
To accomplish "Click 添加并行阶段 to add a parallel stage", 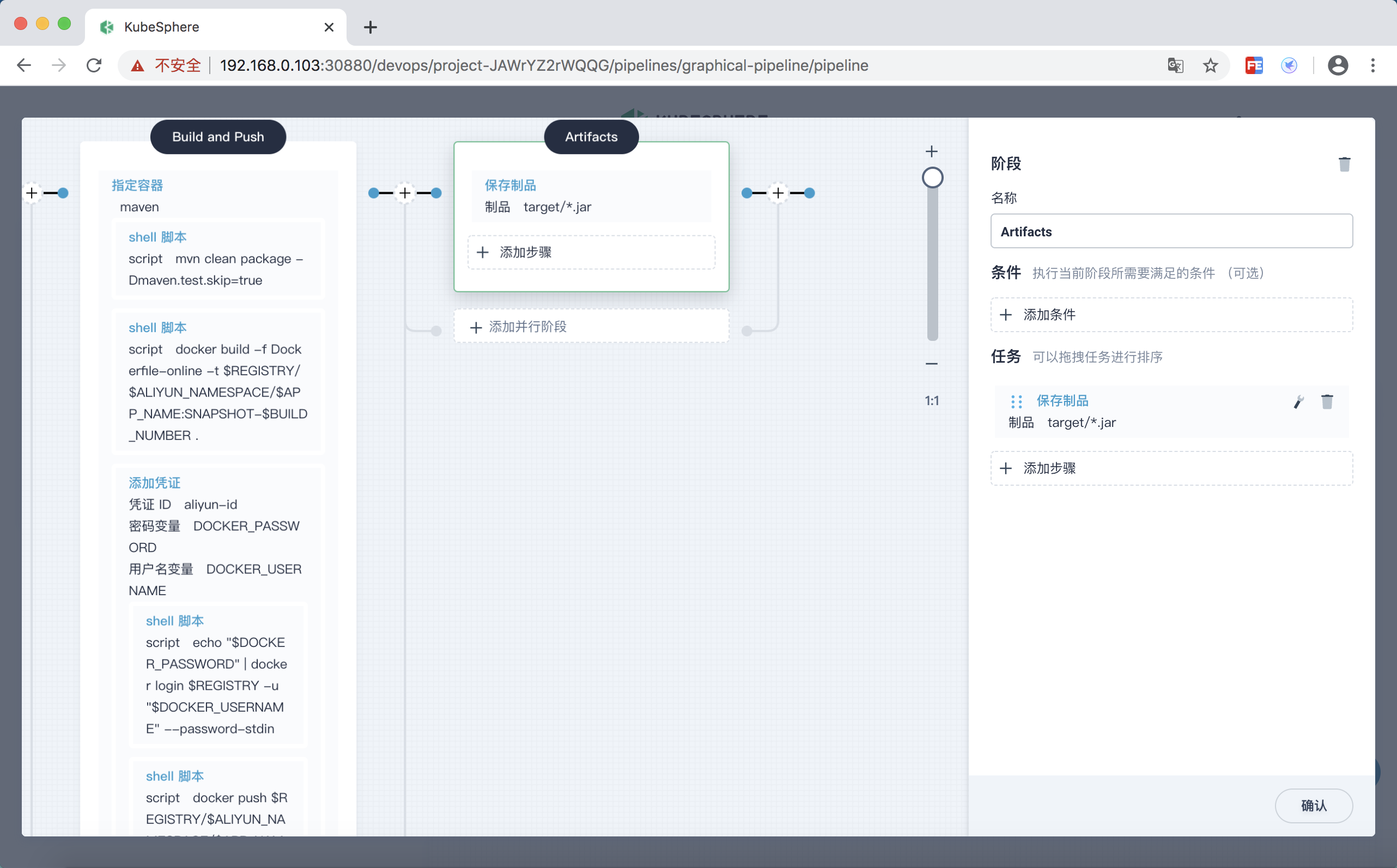I will pyautogui.click(x=591, y=327).
